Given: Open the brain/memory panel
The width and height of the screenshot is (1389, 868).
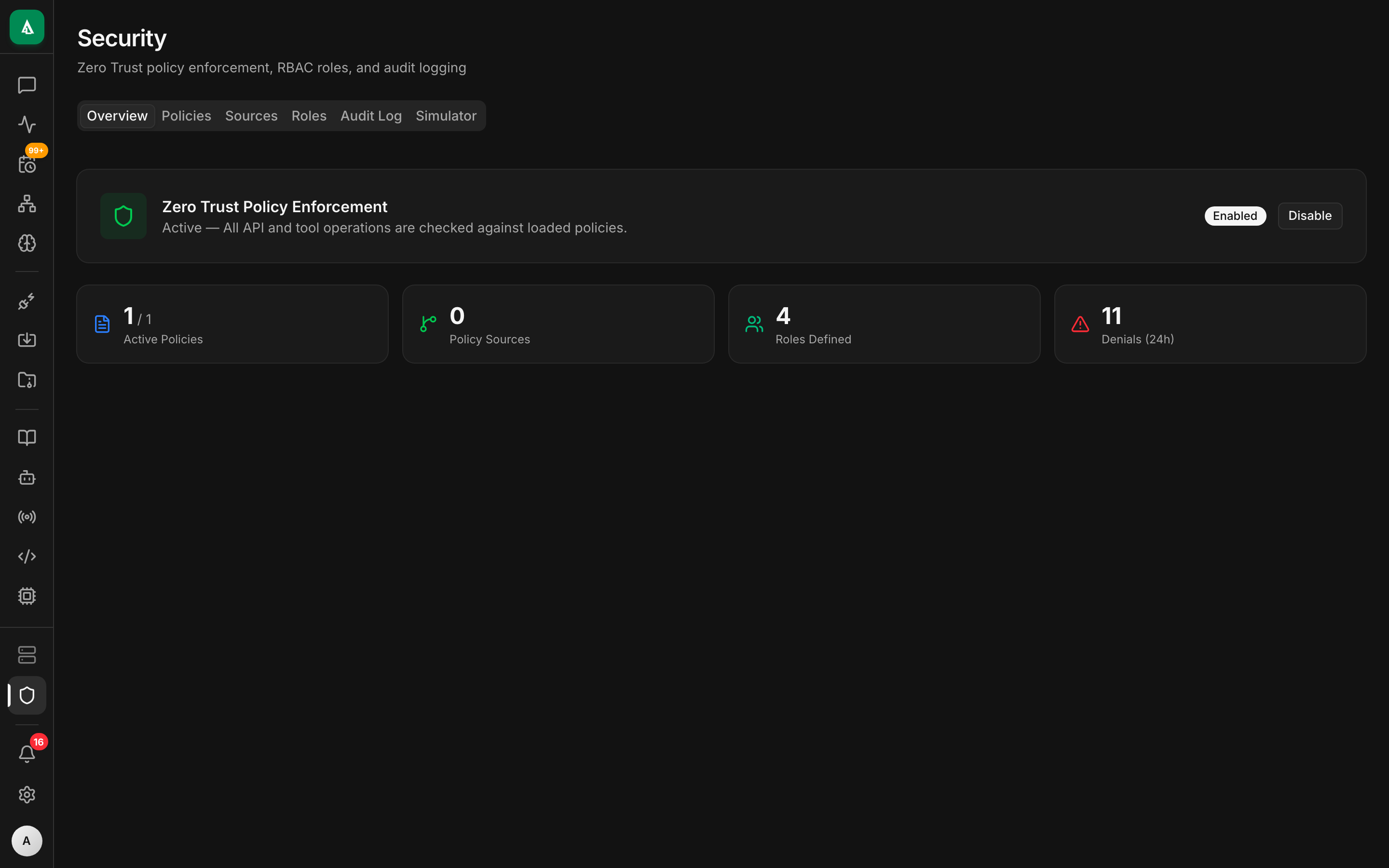Looking at the screenshot, I should pyautogui.click(x=27, y=243).
